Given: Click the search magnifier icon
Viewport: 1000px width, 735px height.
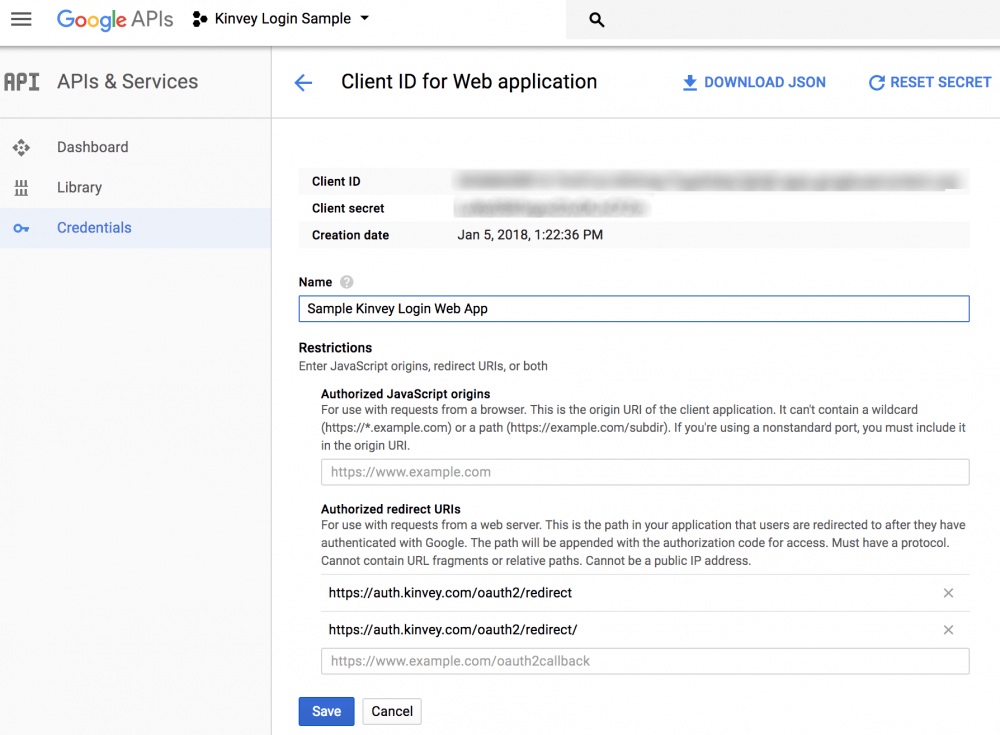Looking at the screenshot, I should click(x=596, y=19).
